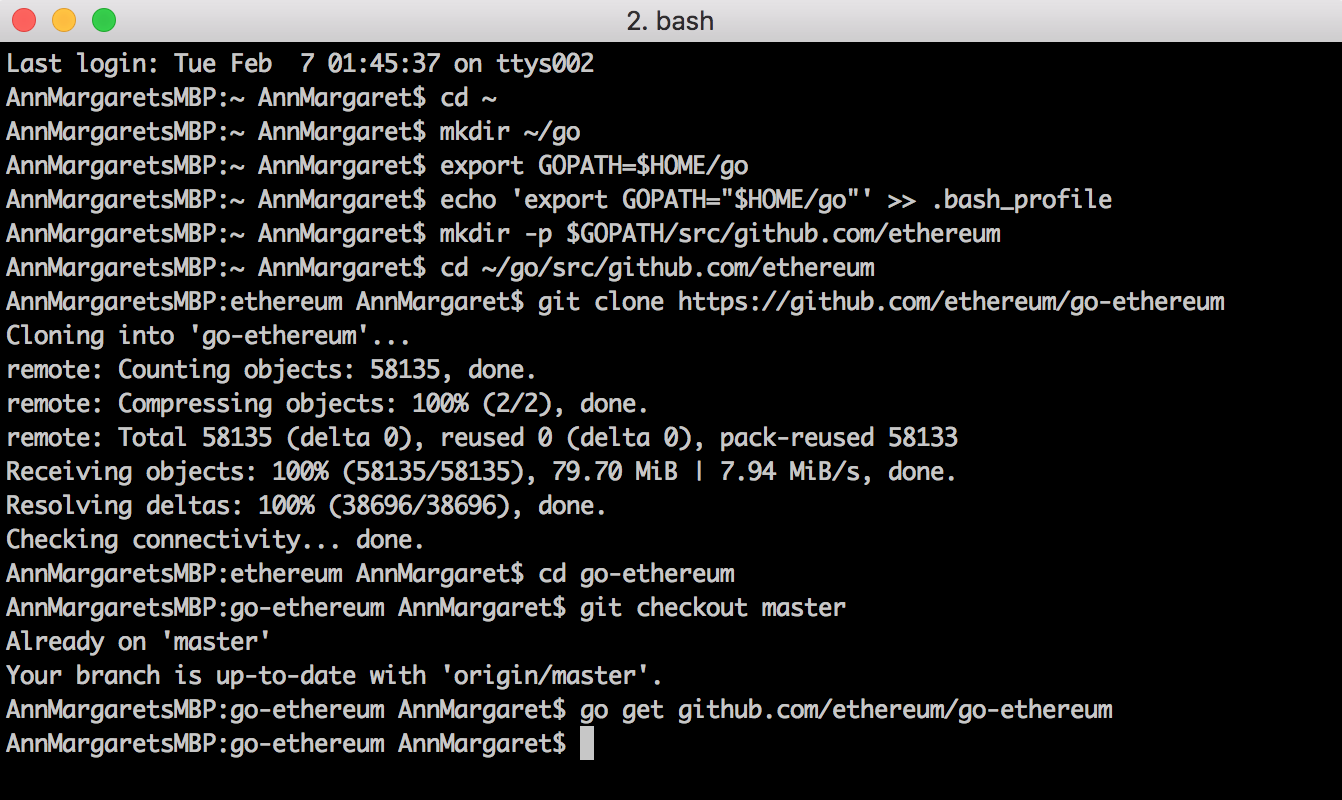Click the 'mkdir ~/go' command text

click(510, 132)
